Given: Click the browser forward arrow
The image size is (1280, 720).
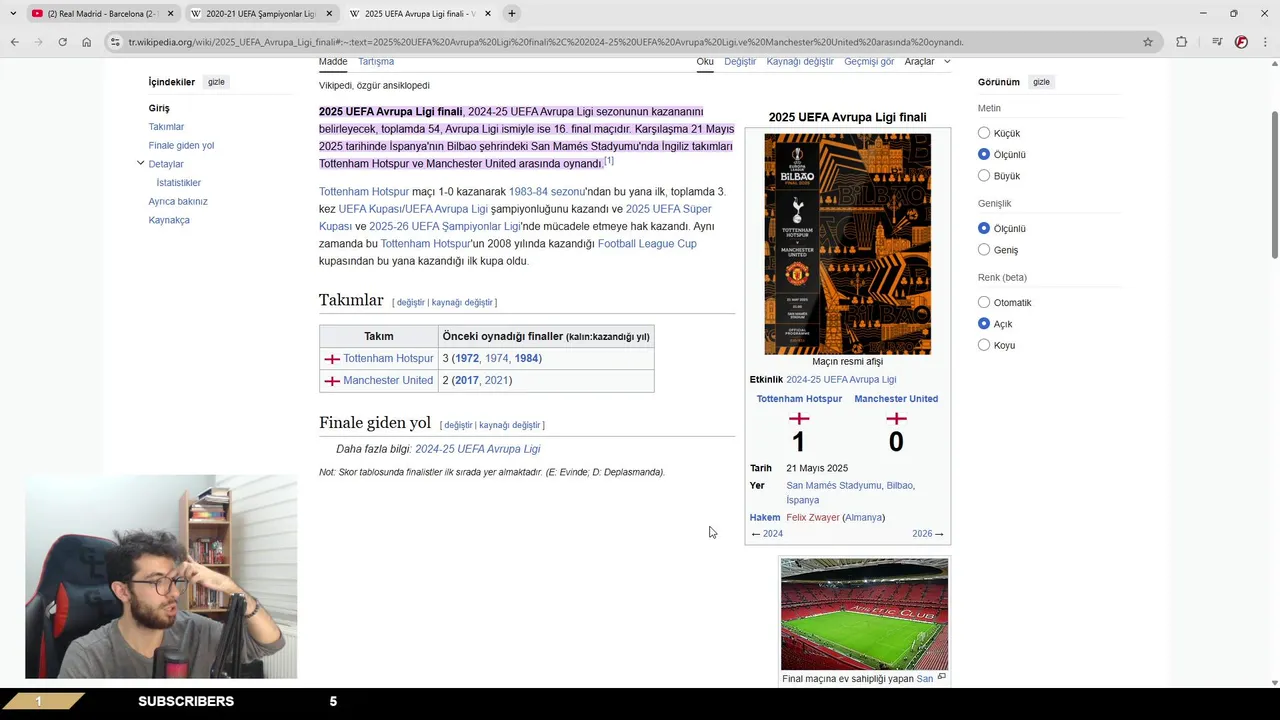Looking at the screenshot, I should click(38, 42).
